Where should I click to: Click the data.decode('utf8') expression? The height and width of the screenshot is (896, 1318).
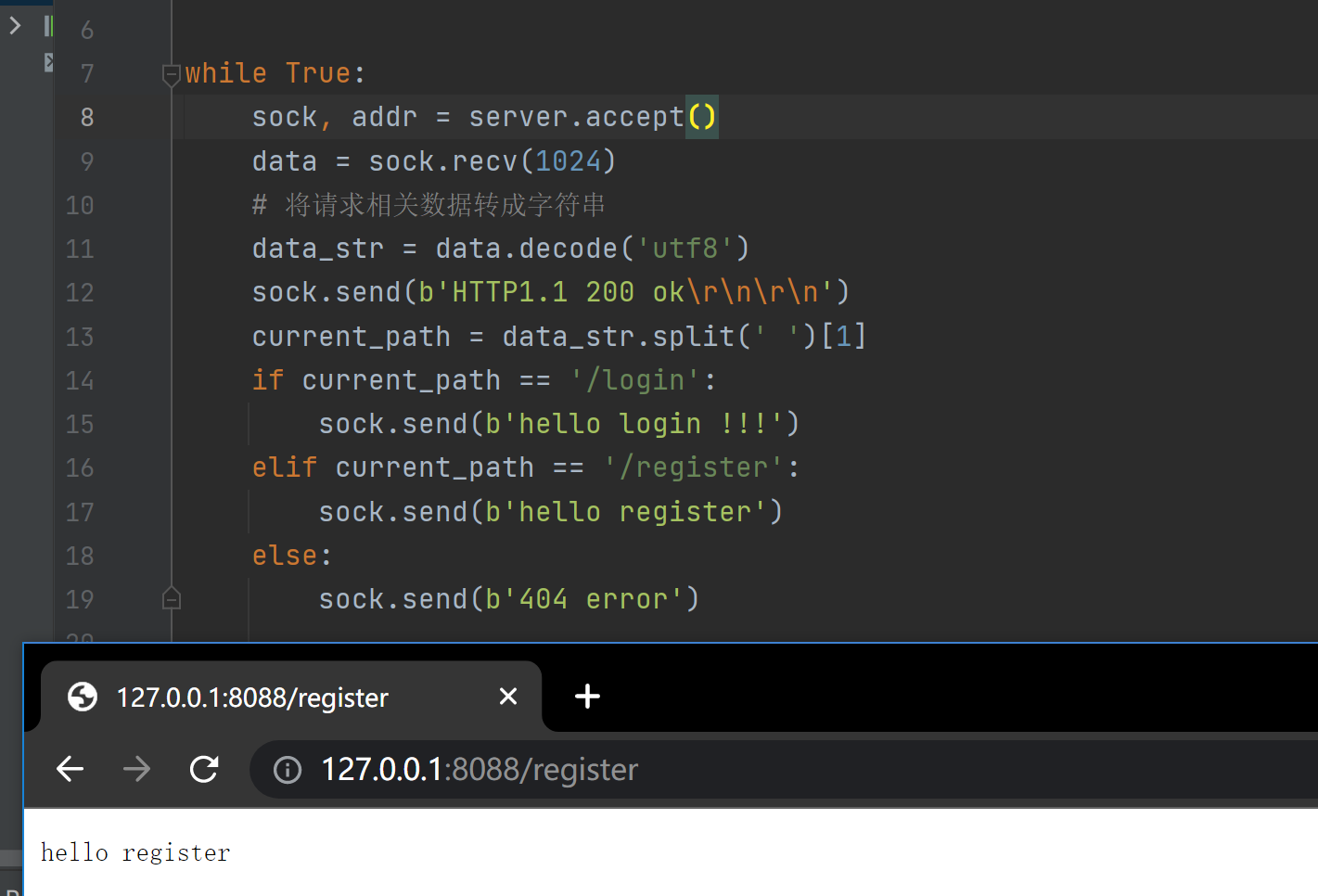click(593, 249)
